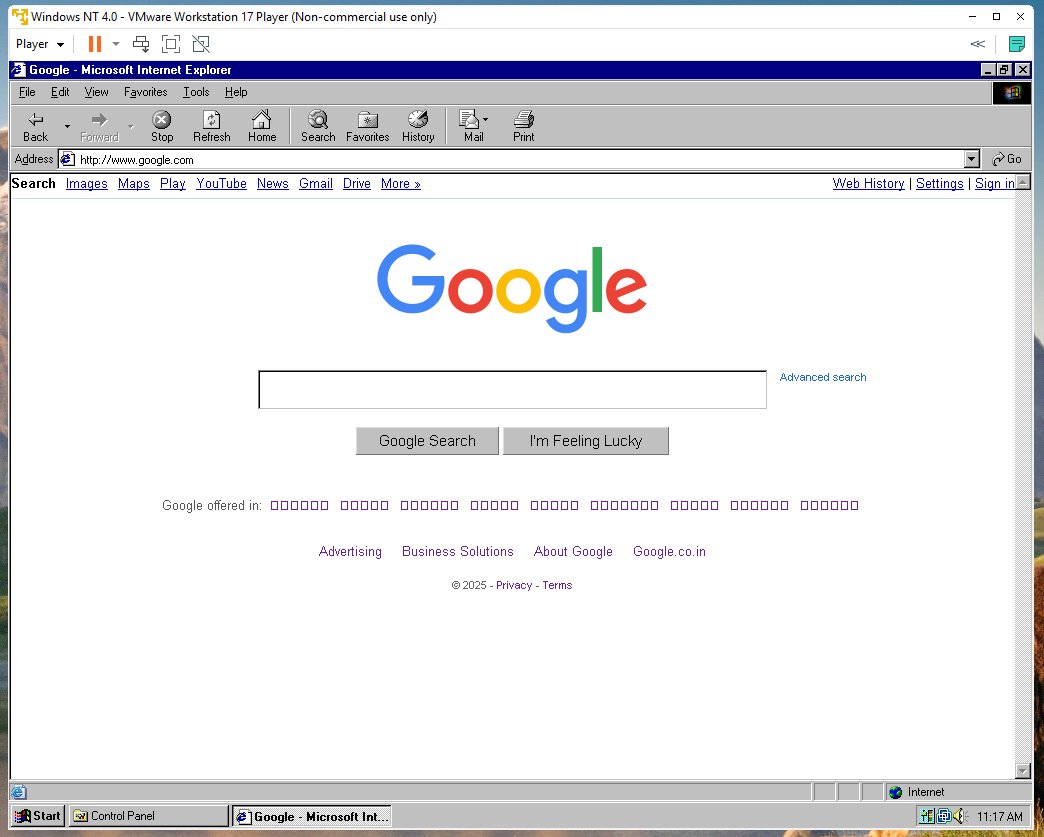Screen dimensions: 1044x837
Task: Collapse VMware toolbar with double-chevron icon
Action: point(977,44)
